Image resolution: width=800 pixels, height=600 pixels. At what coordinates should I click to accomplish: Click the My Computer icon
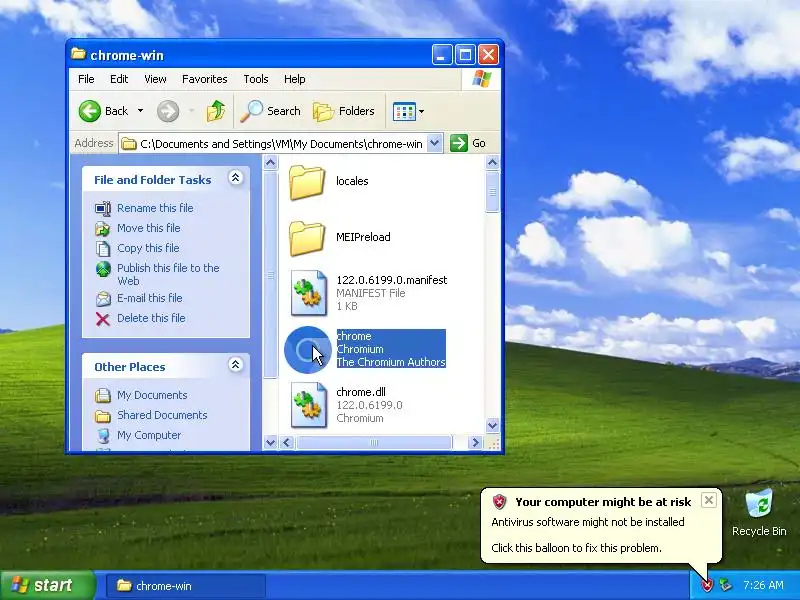103,436
